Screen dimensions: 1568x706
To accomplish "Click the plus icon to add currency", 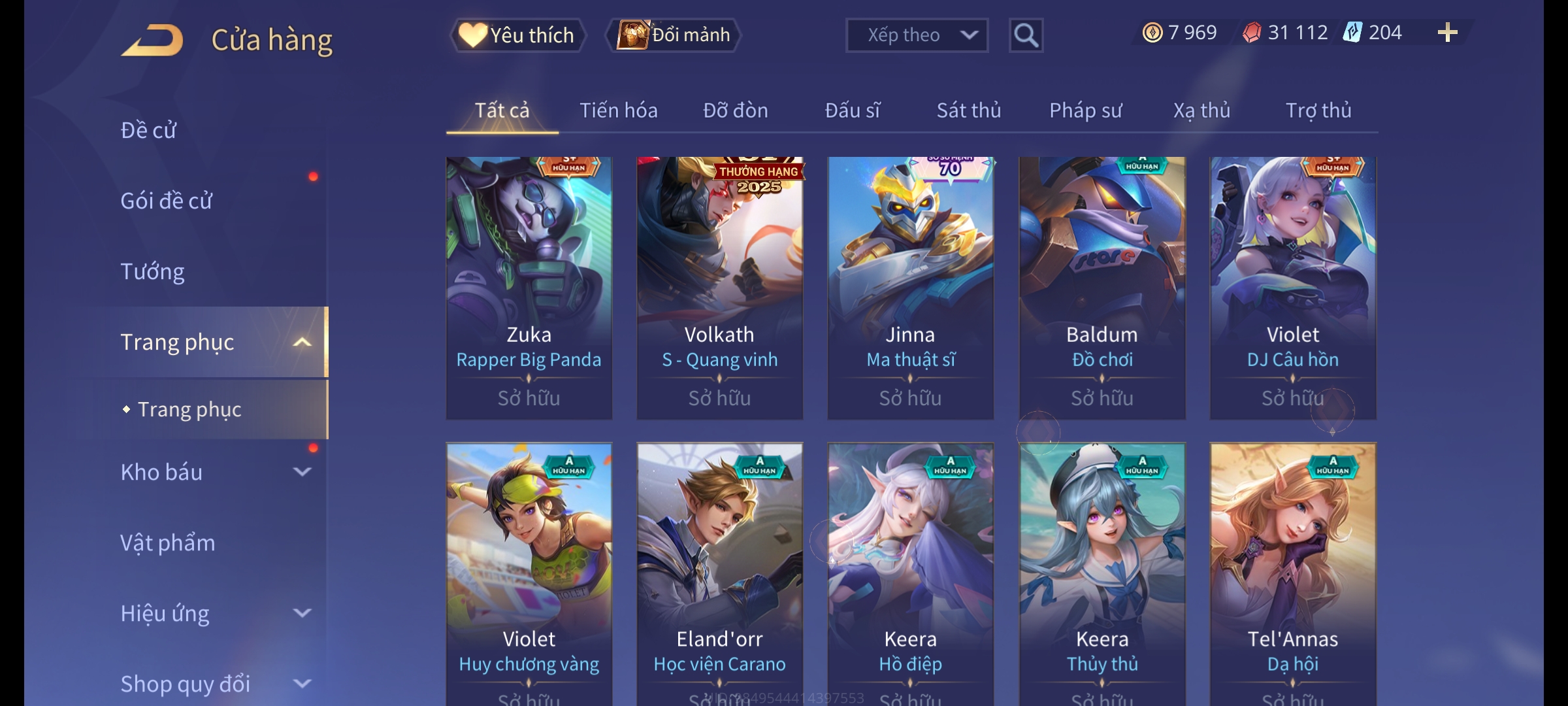I will (1447, 33).
